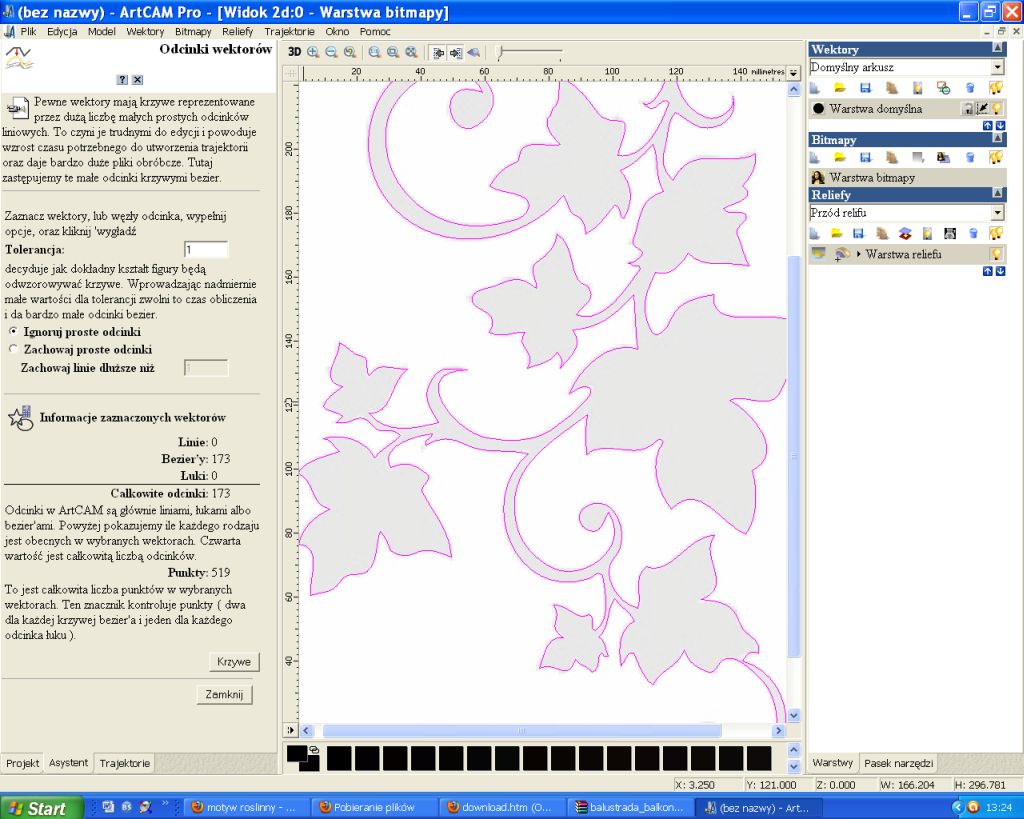Toggle visibility bulb of Warstwa reliefu

(x=997, y=254)
